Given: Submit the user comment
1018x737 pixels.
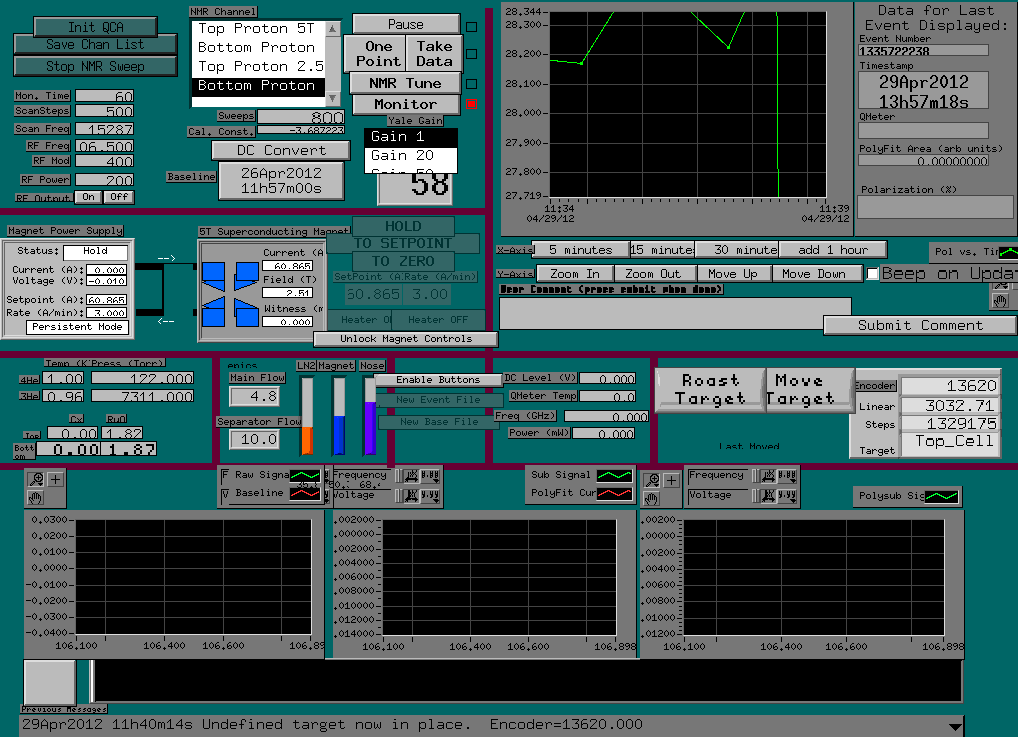Looking at the screenshot, I should coord(920,325).
